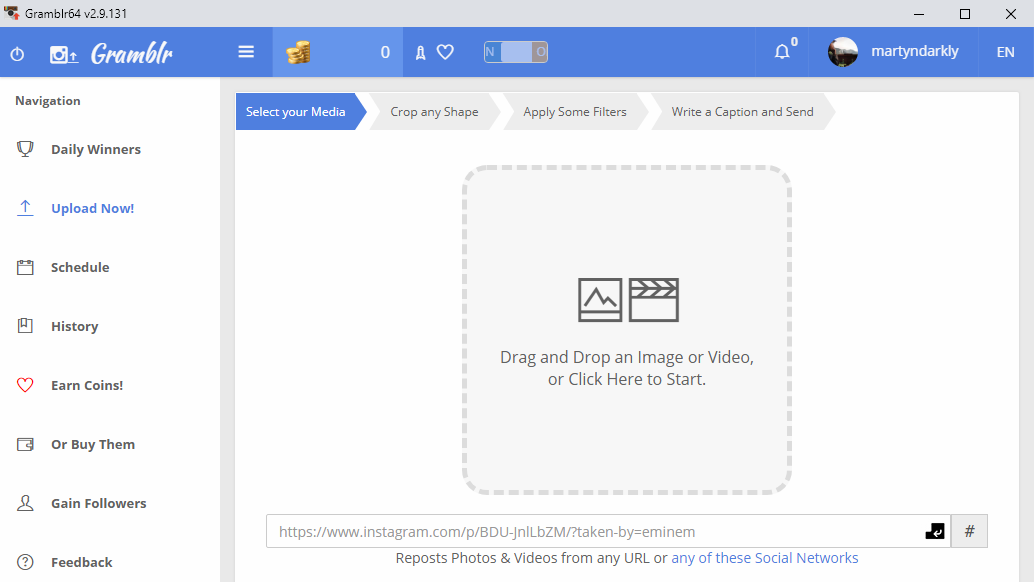Screen dimensions: 1034x582
Task: Select the 'Select your Media' step tab
Action: (301, 111)
